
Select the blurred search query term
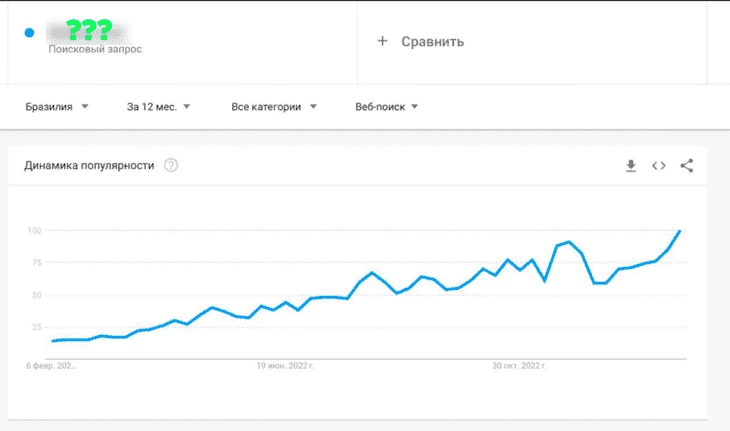pos(88,31)
